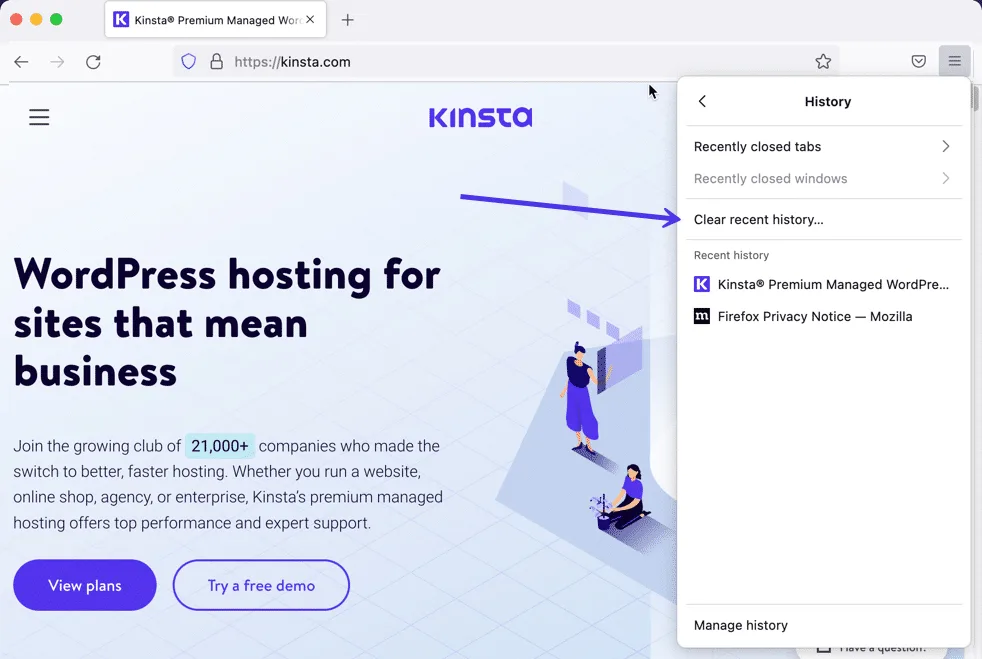Click the macOS yellow minimize button

coord(36,19)
